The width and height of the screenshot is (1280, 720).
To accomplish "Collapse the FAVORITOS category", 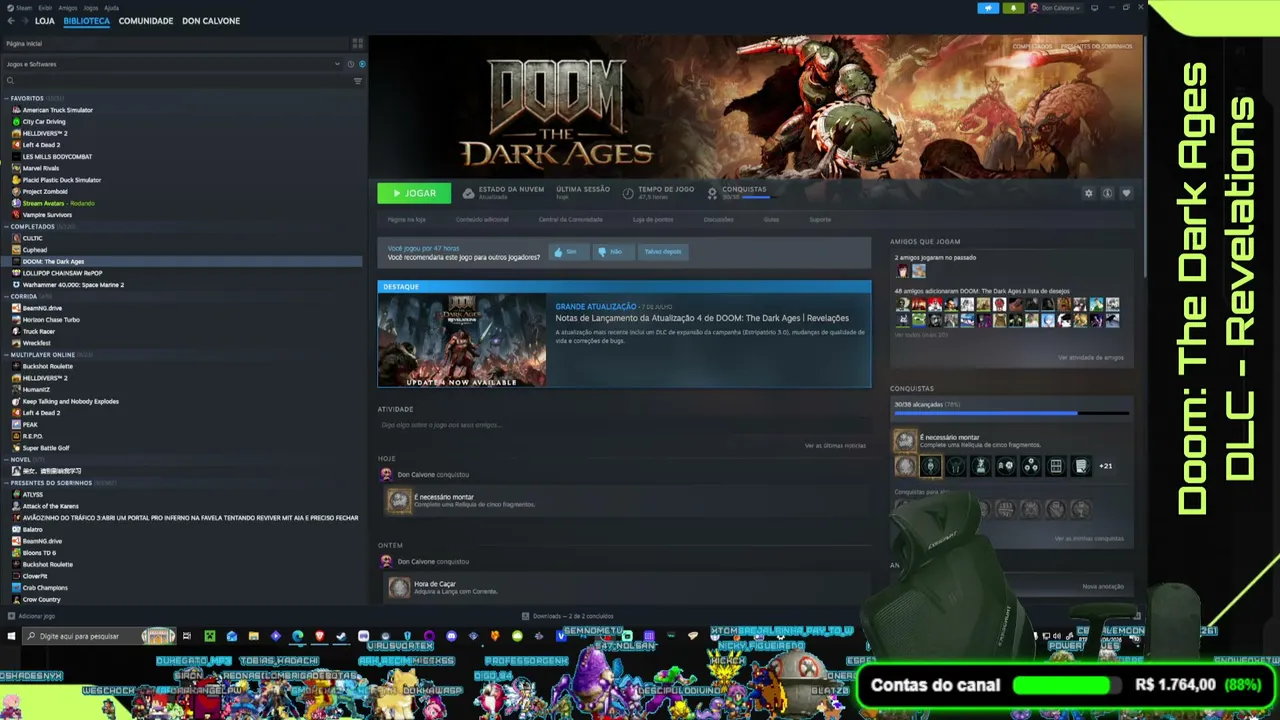I will click(x=7, y=99).
